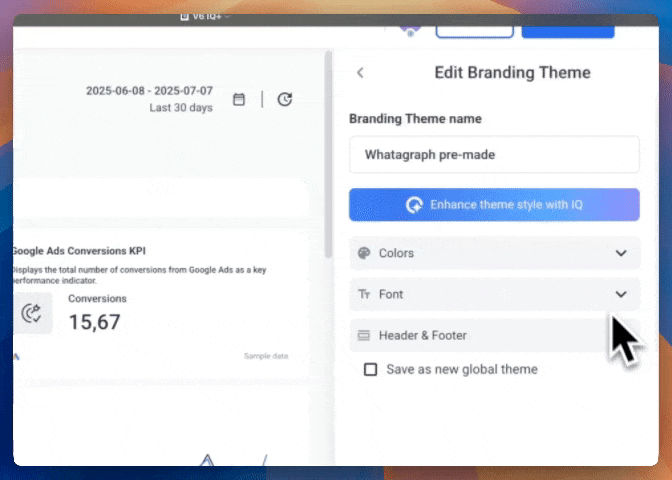Viewport: 672px width, 480px height.
Task: Open the calendar date picker icon
Action: pos(239,99)
